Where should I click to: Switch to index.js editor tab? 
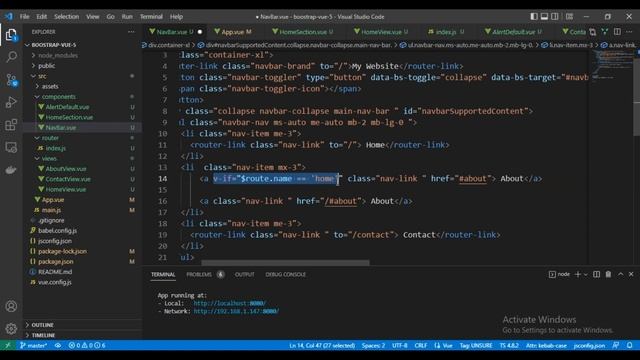pos(446,31)
